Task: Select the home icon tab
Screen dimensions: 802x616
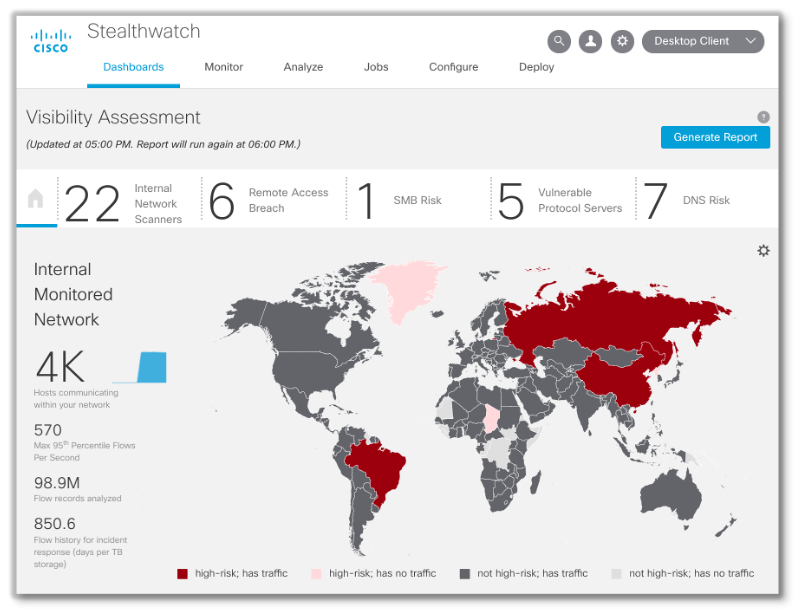Action: pyautogui.click(x=36, y=199)
